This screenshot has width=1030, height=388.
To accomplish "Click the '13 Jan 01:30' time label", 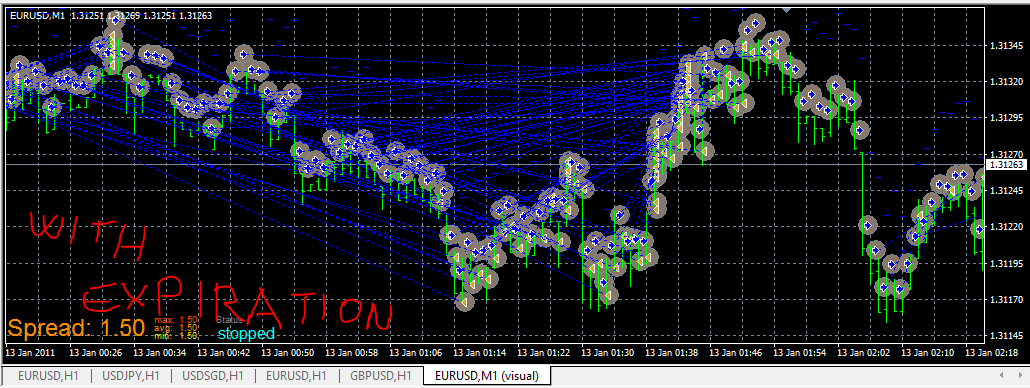I will pyautogui.click(x=608, y=353).
